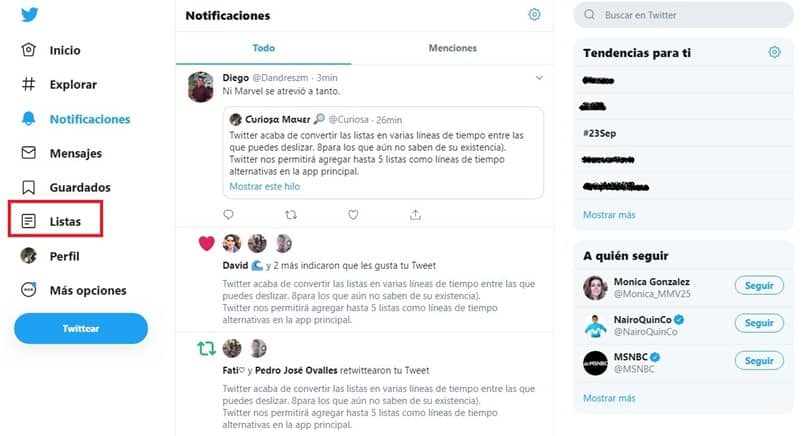The height and width of the screenshot is (436, 806).
Task: Switch to the Menciones tab
Action: coord(452,48)
